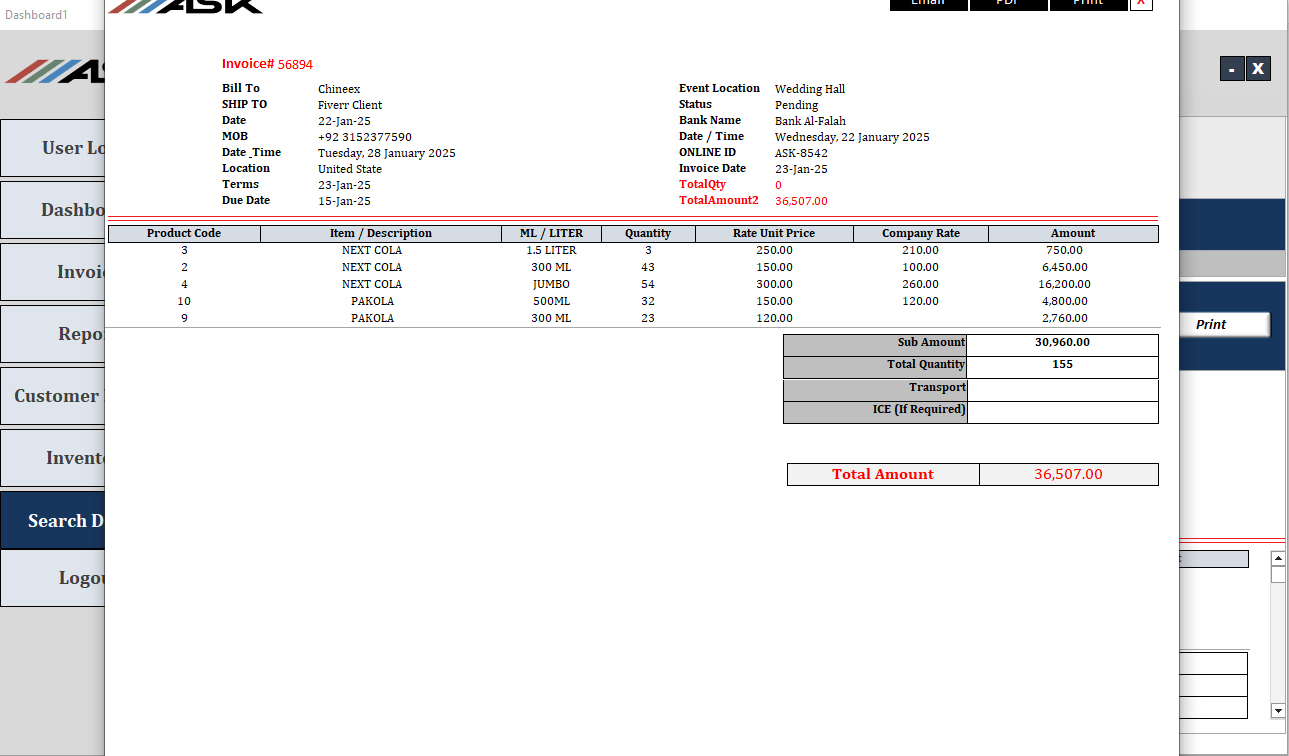The image size is (1289, 756).
Task: Click Bank Al-Falah bank name
Action: click(810, 121)
